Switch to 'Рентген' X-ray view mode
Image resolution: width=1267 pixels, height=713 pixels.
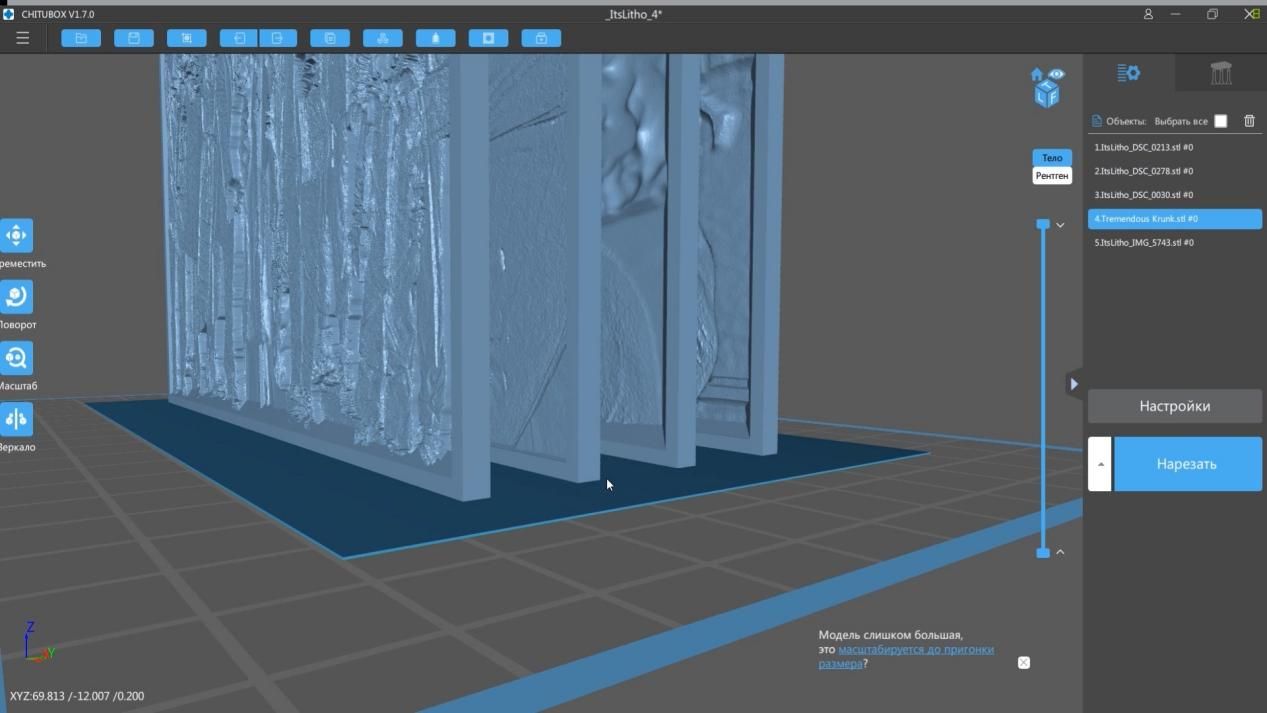pos(1052,176)
